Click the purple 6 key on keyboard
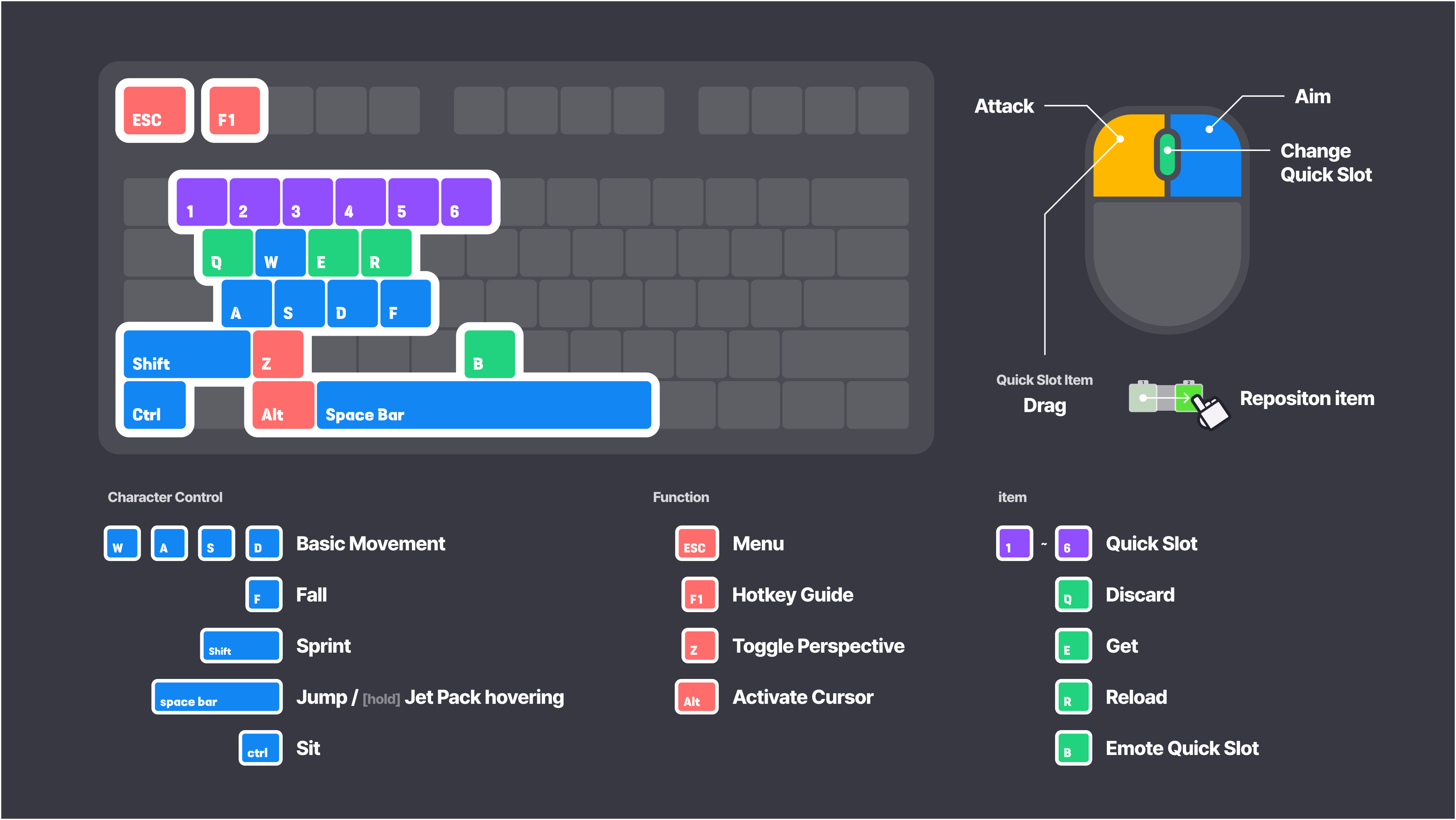Screen dimensions: 1456x820 pos(466,202)
